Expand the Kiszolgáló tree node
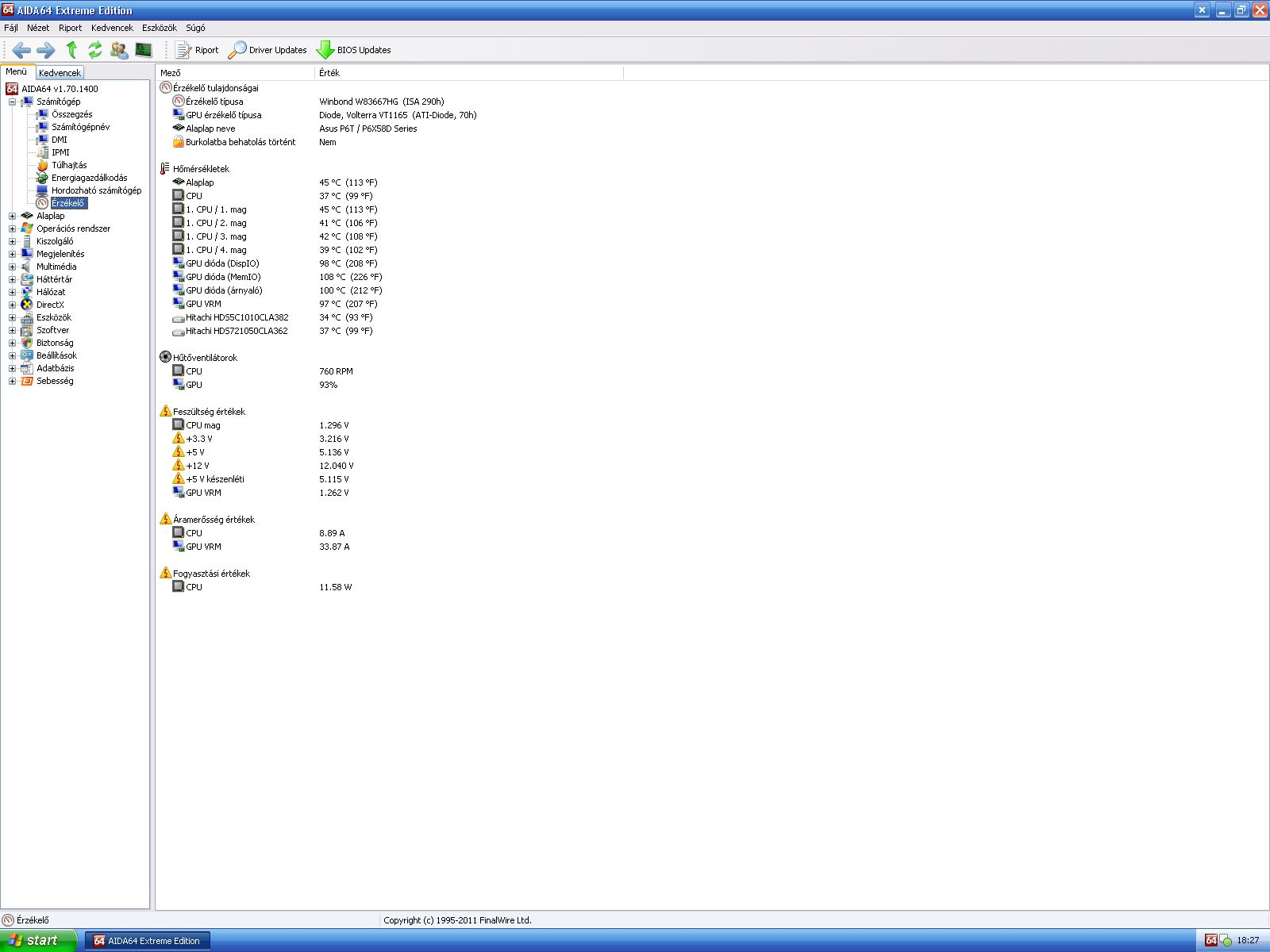Viewport: 1270px width, 952px height. [12, 241]
